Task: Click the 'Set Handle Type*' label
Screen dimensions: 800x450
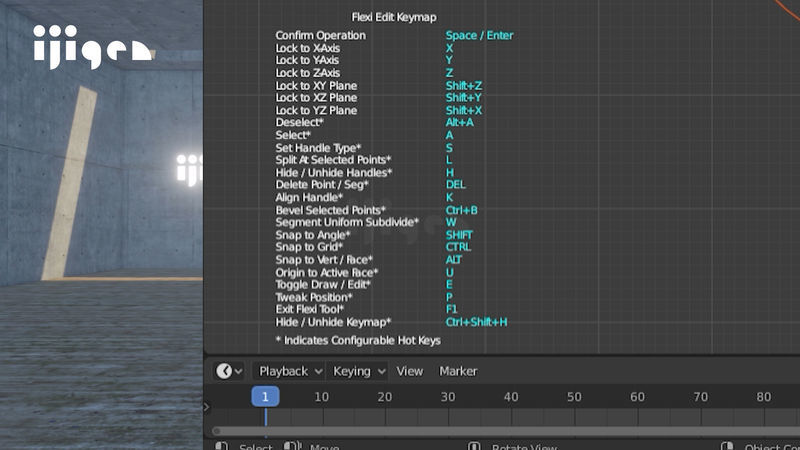Action: (318, 148)
